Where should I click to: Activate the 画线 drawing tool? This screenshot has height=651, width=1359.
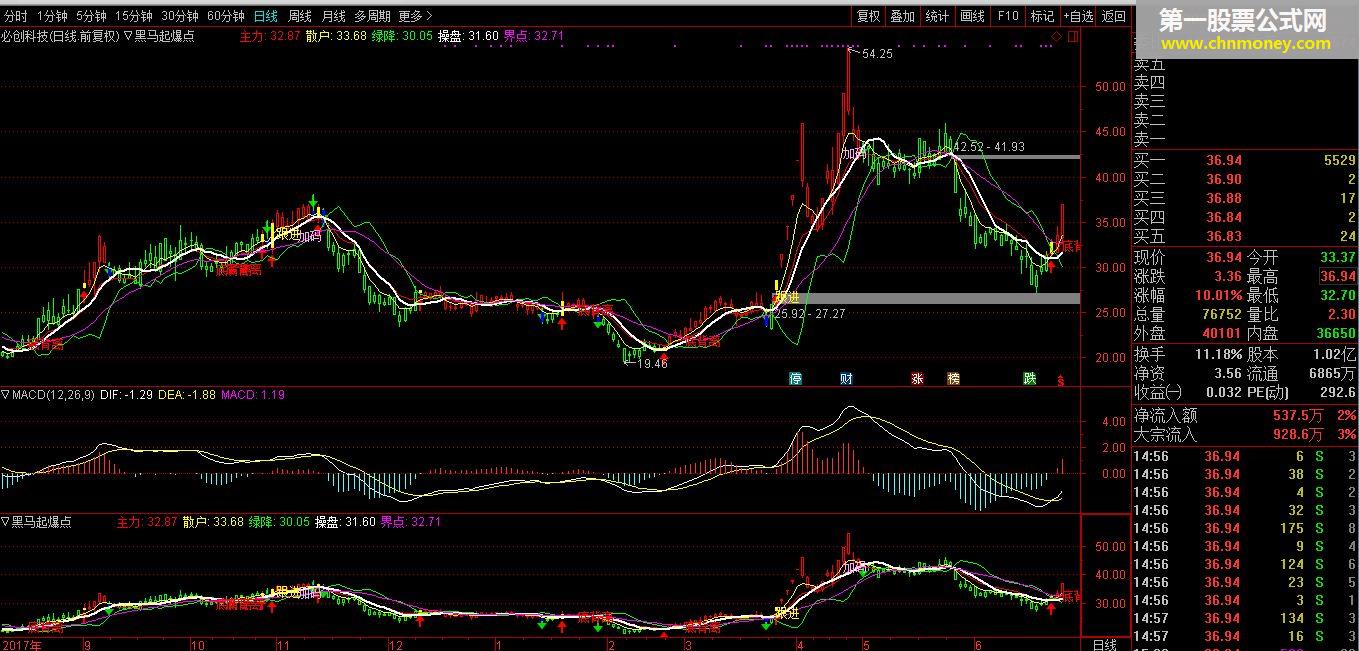click(x=973, y=16)
